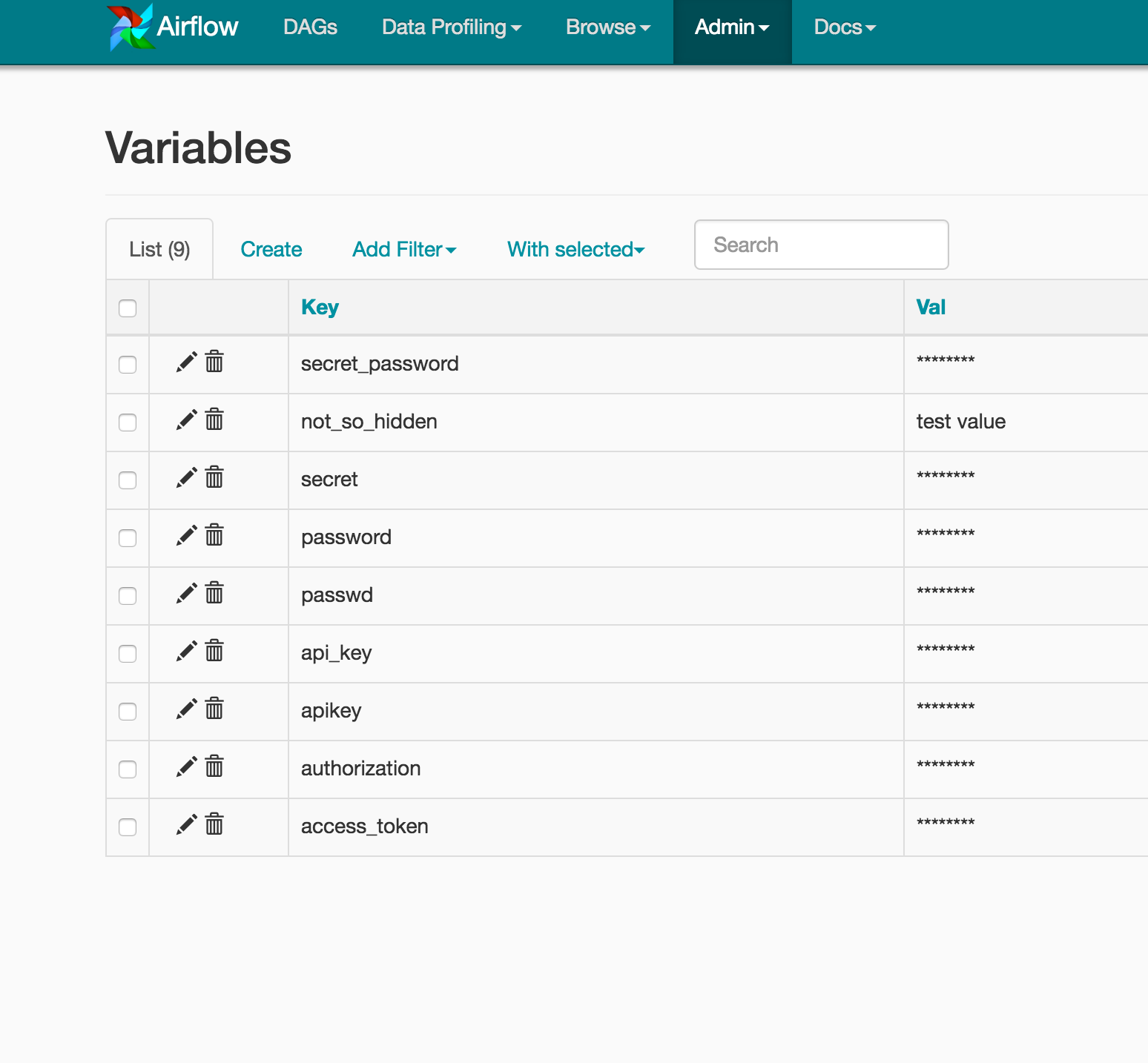Edit the passwd variable
This screenshot has height=1063, width=1148.
click(x=187, y=594)
